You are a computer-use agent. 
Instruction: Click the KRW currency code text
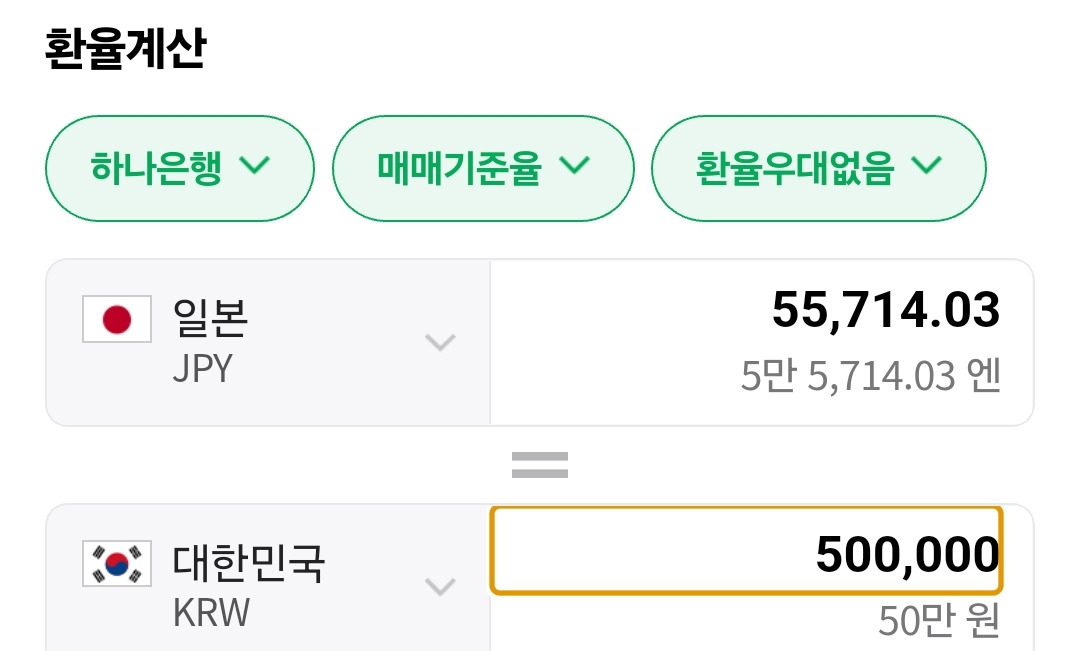pyautogui.click(x=211, y=612)
